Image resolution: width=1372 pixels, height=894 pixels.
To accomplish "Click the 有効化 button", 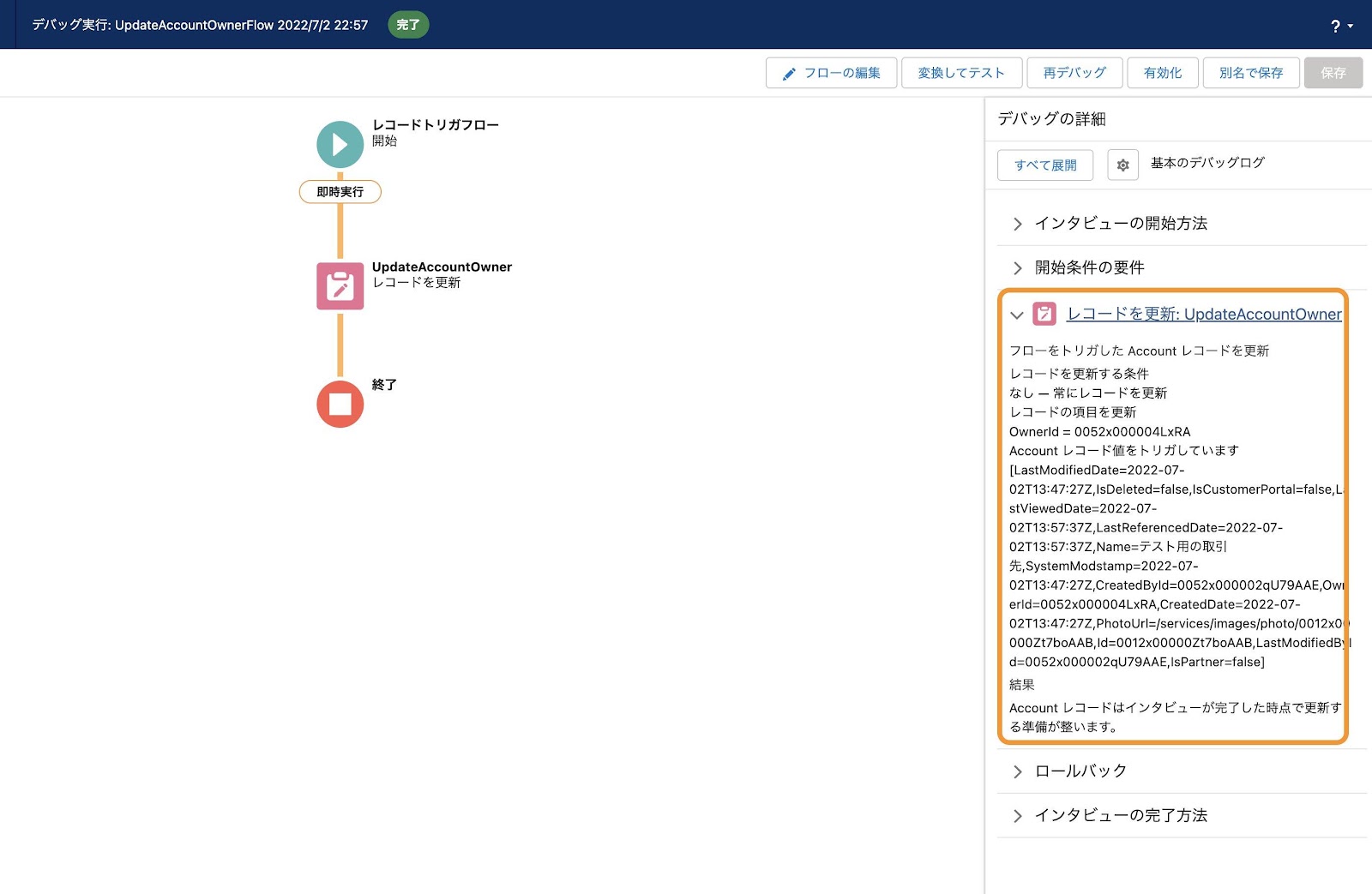I will click(x=1163, y=73).
